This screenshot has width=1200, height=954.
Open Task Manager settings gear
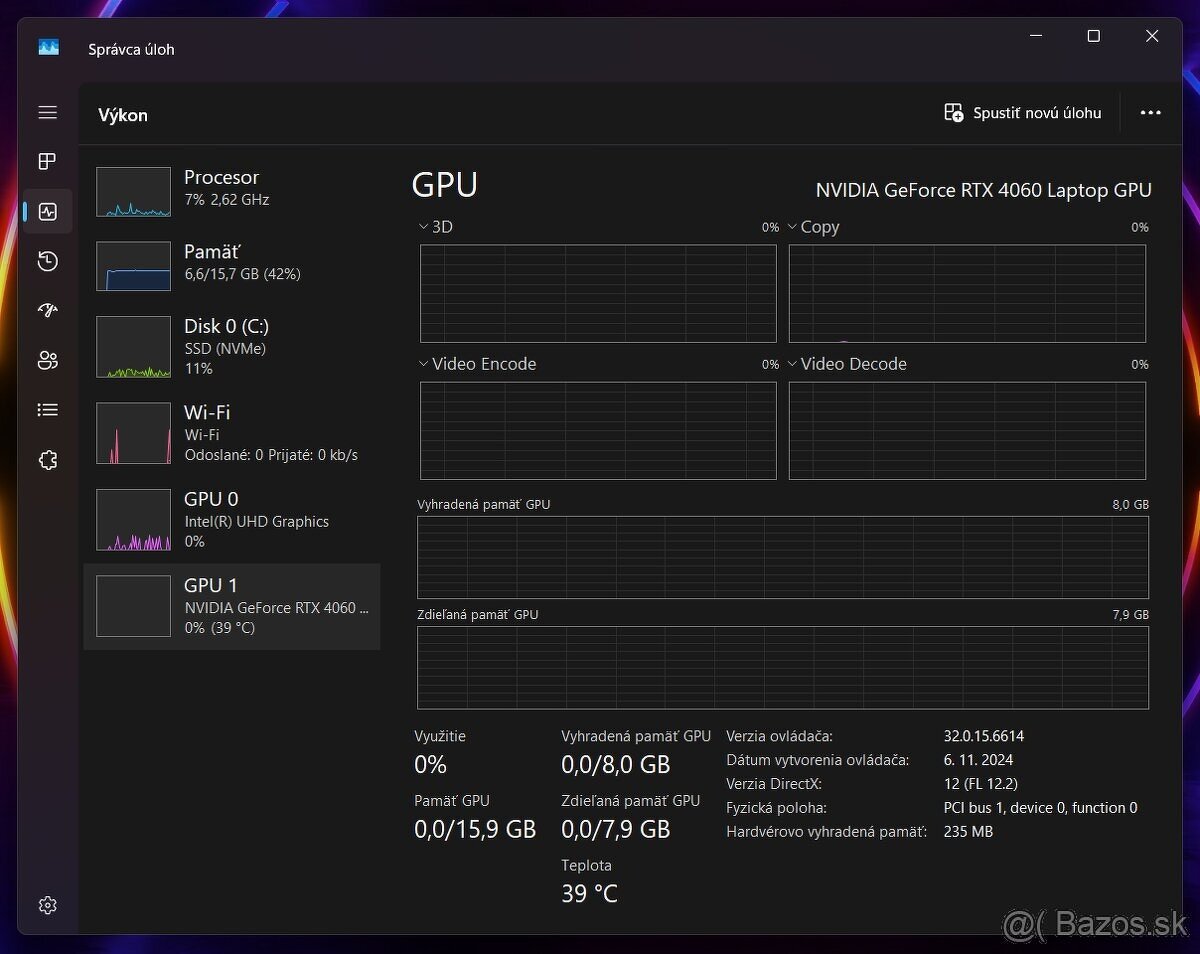pos(47,904)
